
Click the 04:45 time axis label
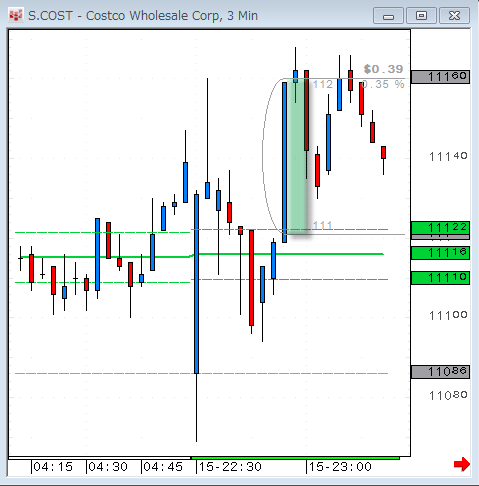[x=163, y=467]
